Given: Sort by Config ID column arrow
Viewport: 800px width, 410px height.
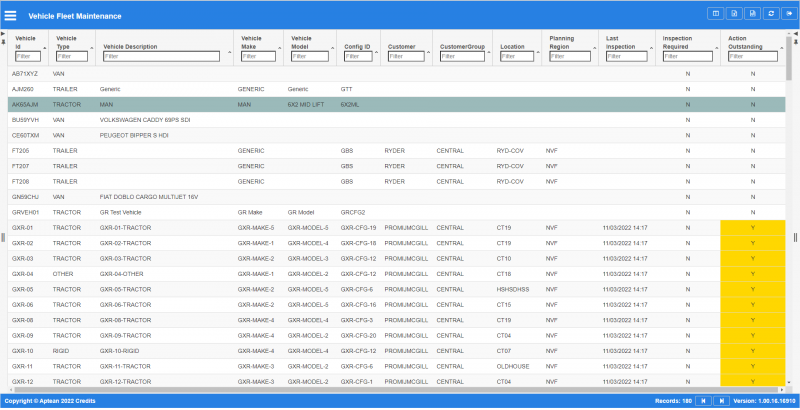Looking at the screenshot, I should tap(377, 52).
